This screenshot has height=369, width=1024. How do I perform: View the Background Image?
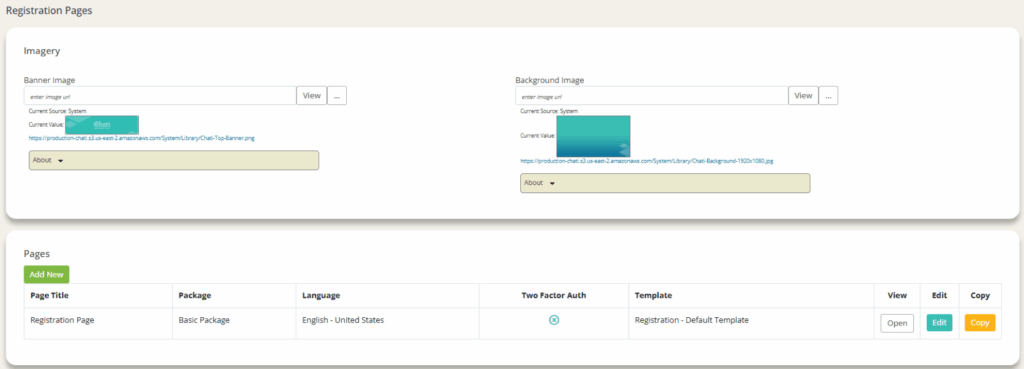[x=803, y=95]
